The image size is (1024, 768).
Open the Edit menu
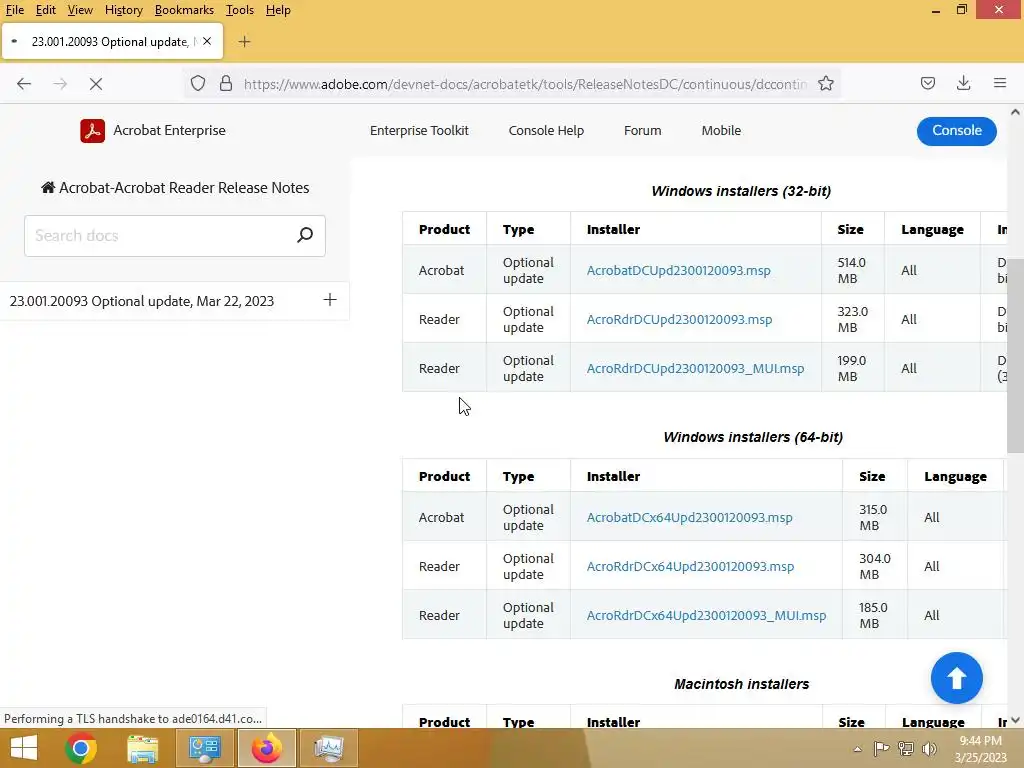click(45, 10)
